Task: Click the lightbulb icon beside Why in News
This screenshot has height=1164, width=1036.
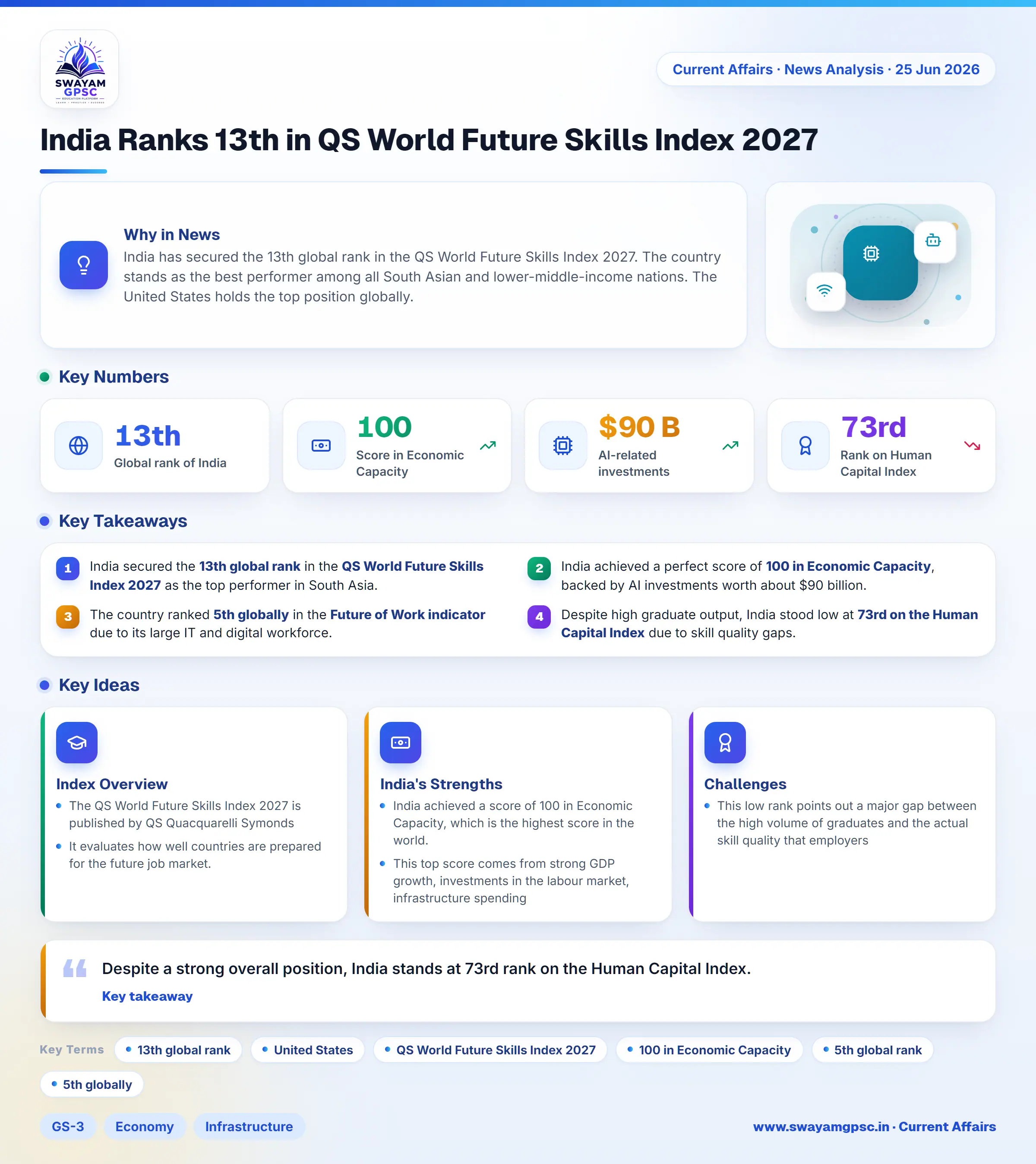Action: [x=84, y=265]
